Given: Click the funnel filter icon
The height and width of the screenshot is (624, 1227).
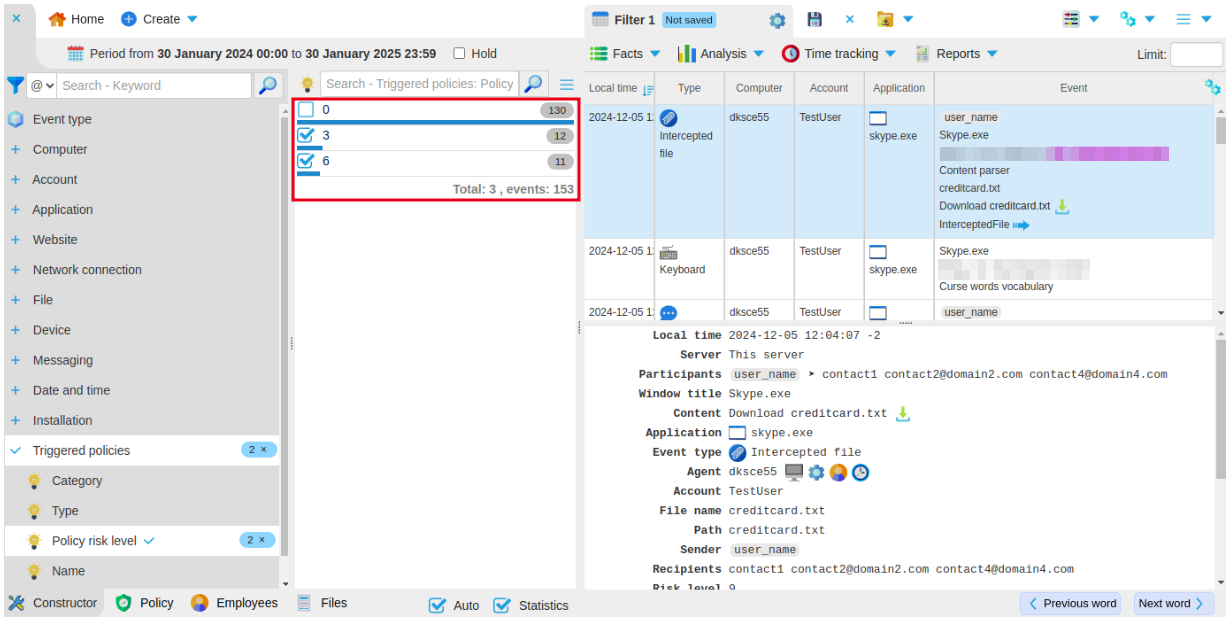Looking at the screenshot, I should [x=15, y=85].
